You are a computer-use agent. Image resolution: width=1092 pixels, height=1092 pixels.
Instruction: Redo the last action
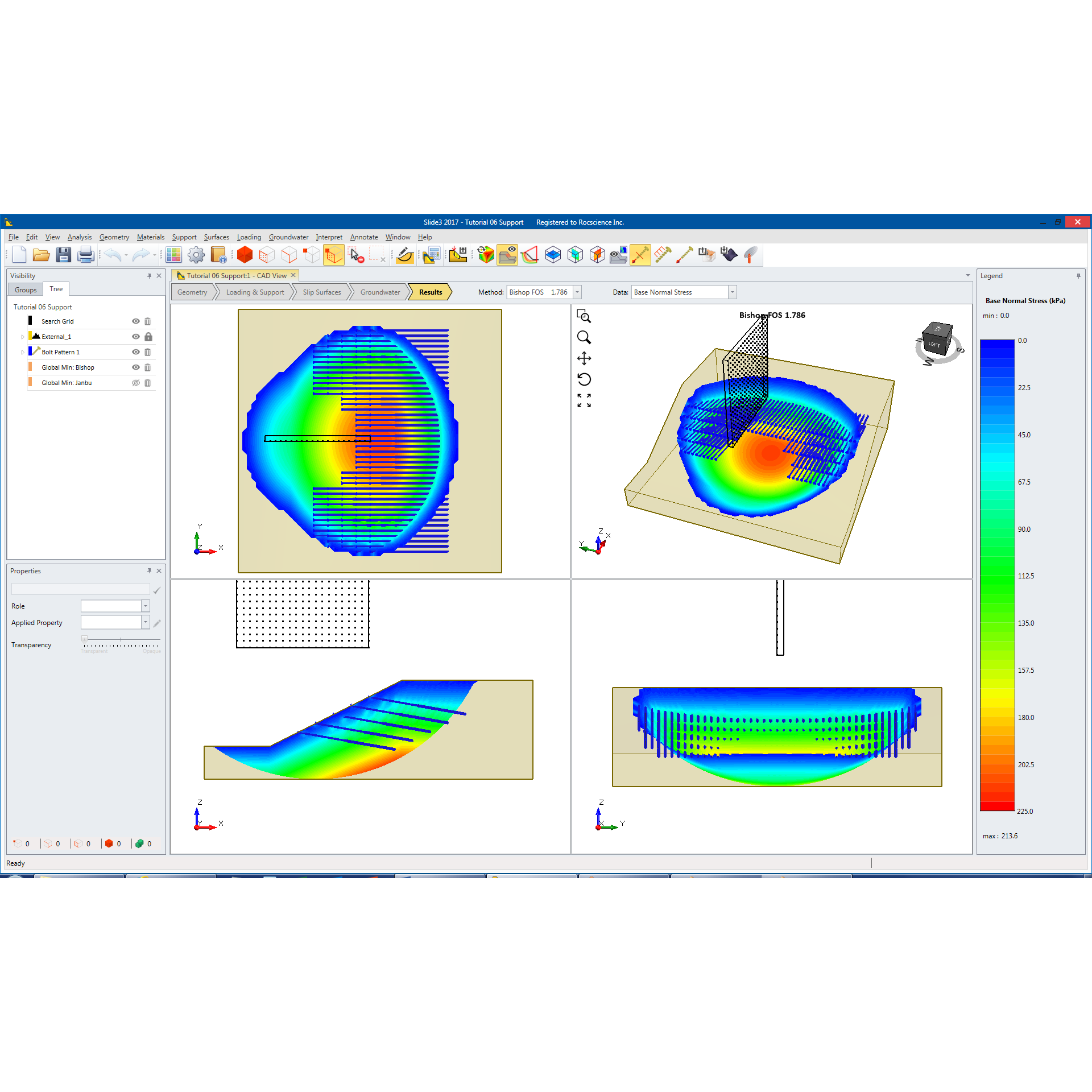[x=140, y=255]
